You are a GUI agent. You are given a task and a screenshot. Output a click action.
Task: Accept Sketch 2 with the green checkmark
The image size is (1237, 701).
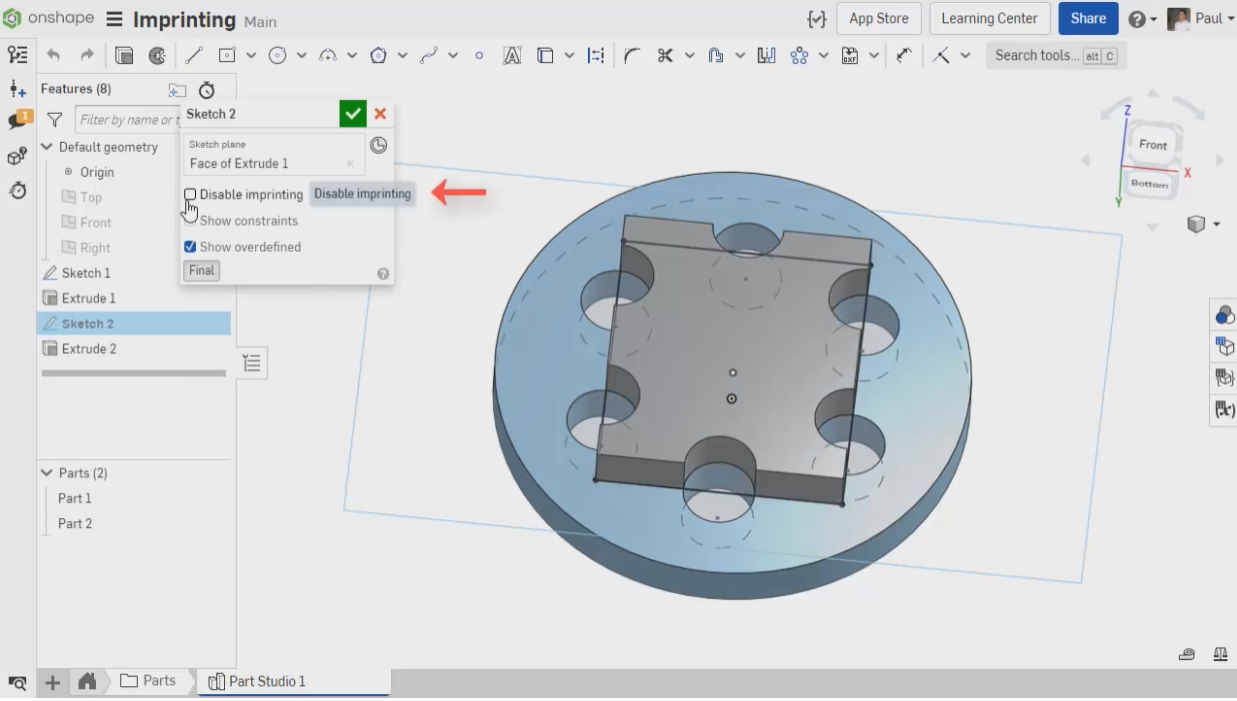click(352, 114)
